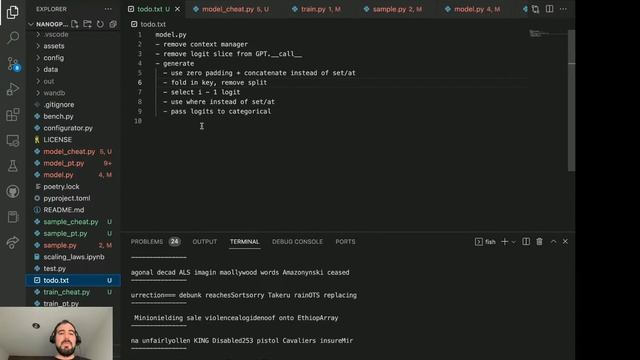Open the Search view in activity bar
640x360 pixels.
[x=13, y=38]
